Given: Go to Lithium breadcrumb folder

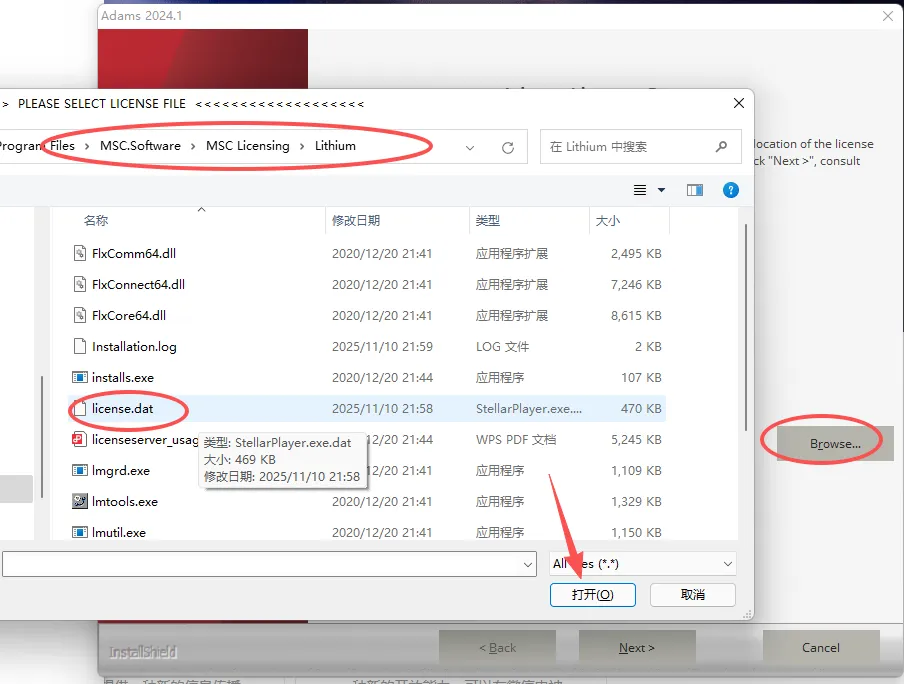Looking at the screenshot, I should tap(335, 146).
